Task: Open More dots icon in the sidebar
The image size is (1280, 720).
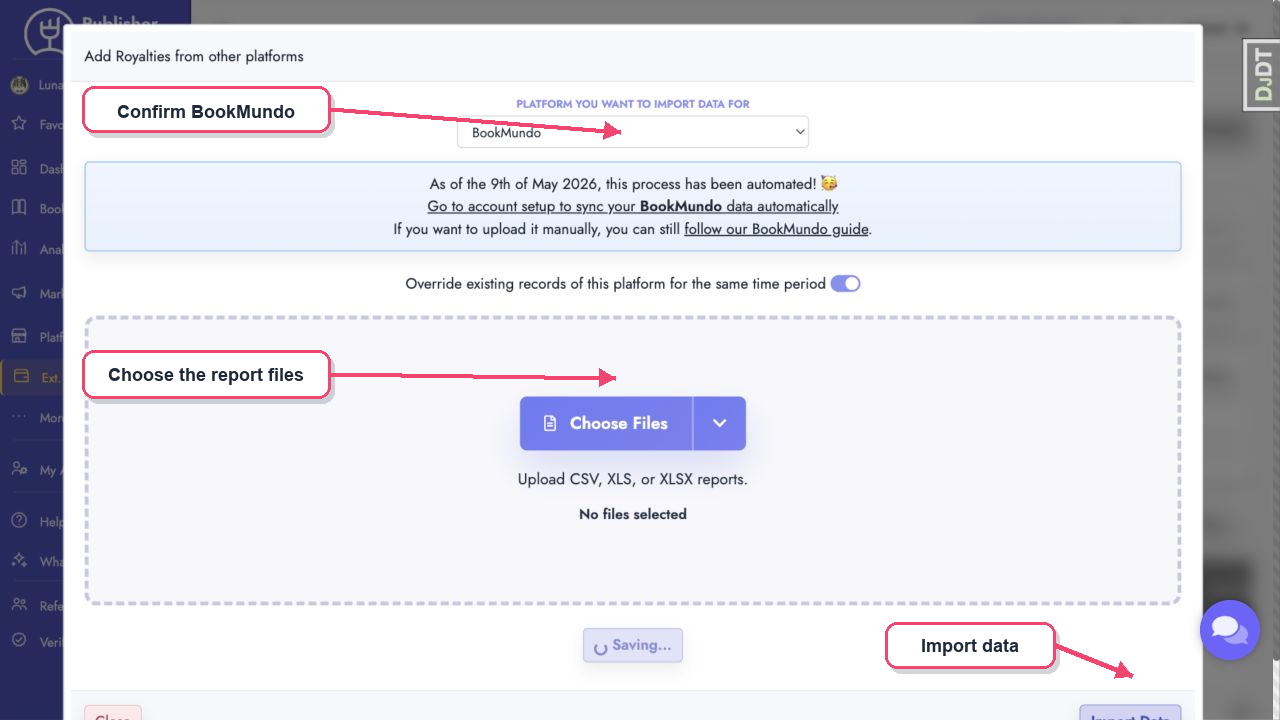Action: coord(19,417)
